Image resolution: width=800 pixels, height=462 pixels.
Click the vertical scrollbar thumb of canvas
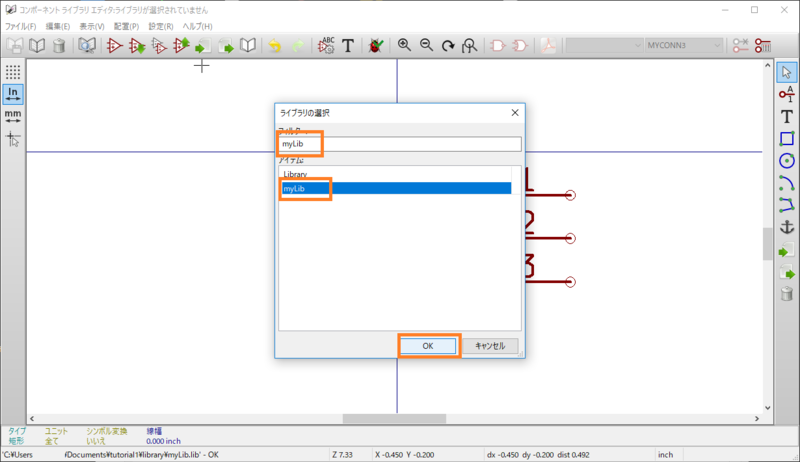click(768, 244)
